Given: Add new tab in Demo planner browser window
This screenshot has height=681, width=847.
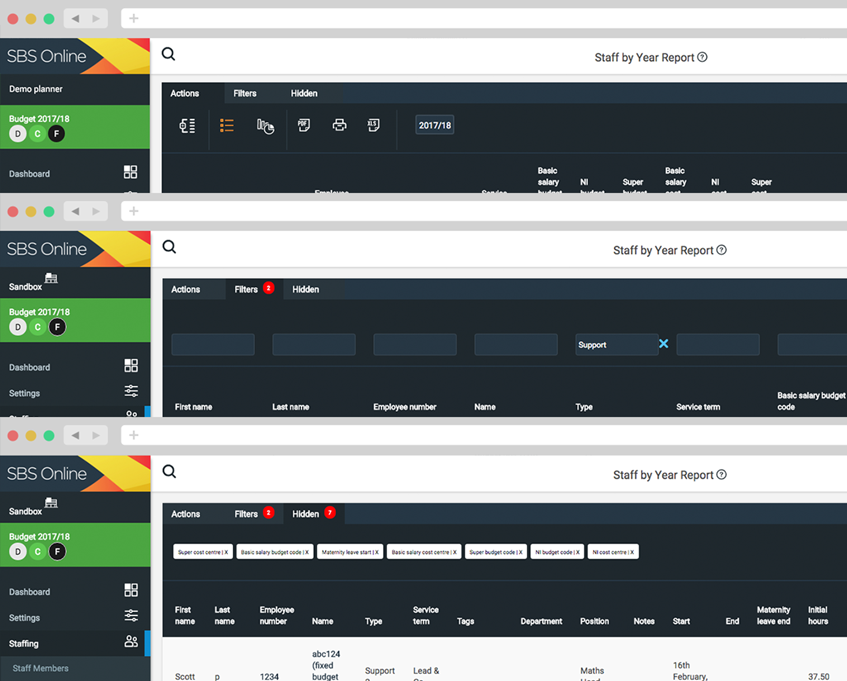Looking at the screenshot, I should pos(133,18).
